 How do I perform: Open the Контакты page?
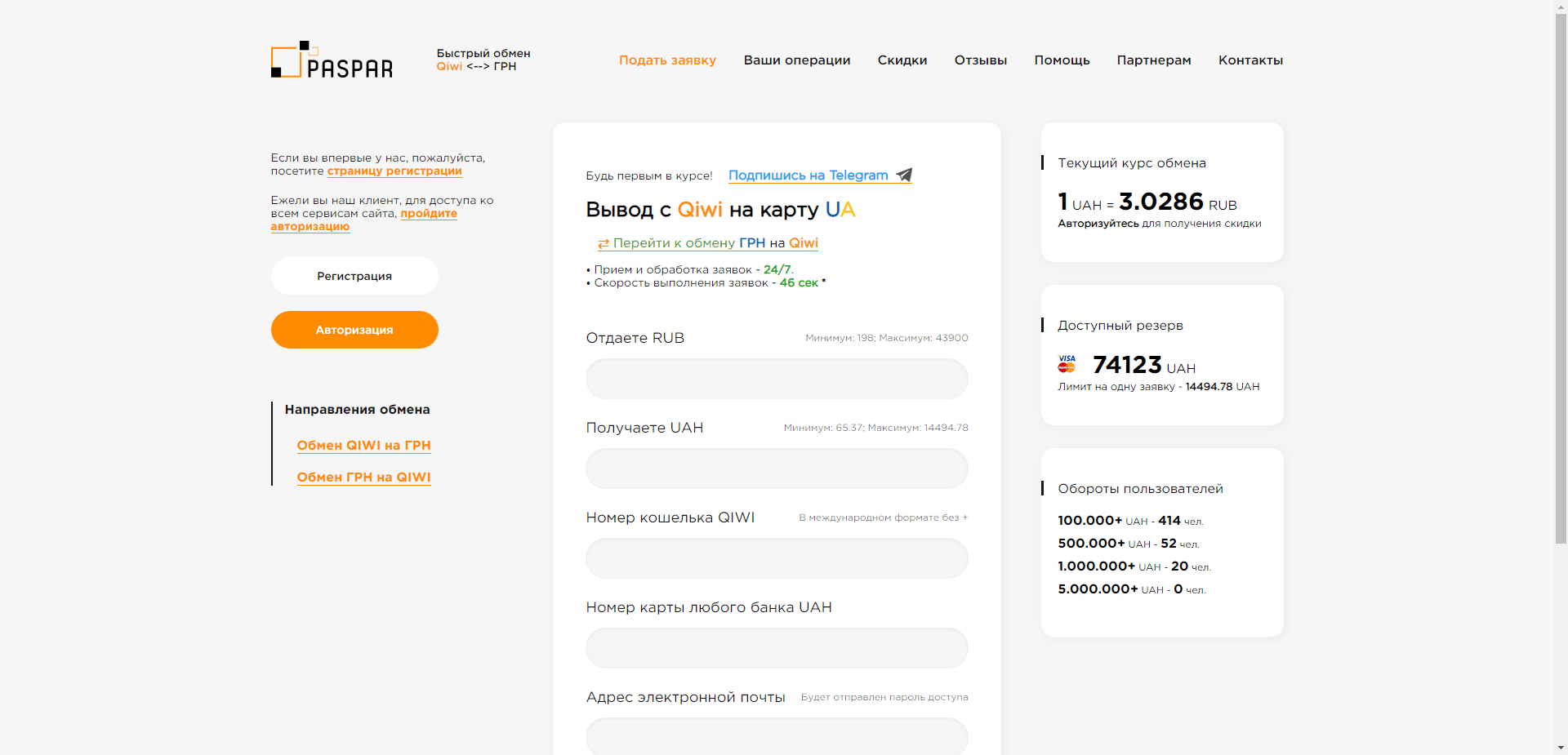coord(1250,60)
